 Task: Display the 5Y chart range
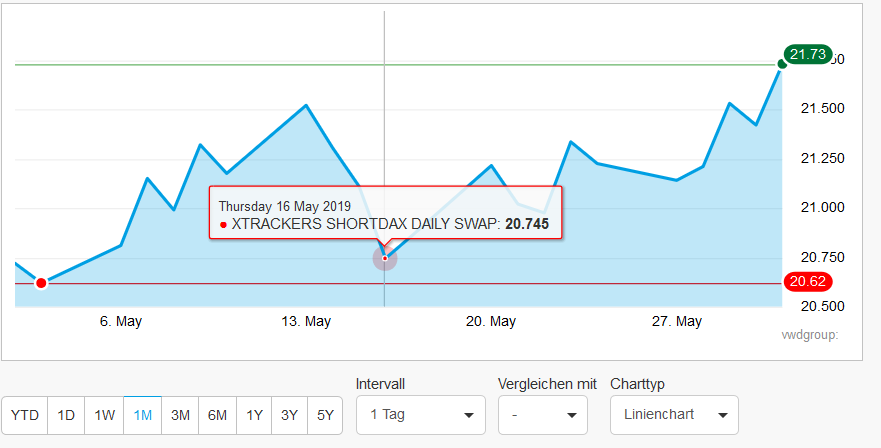pos(325,415)
